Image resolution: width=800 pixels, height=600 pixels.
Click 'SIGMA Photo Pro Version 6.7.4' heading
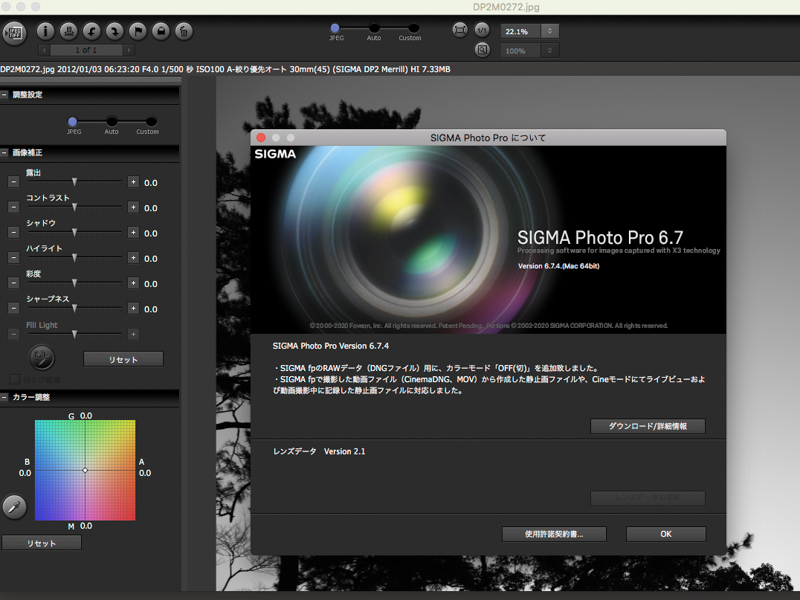click(331, 346)
